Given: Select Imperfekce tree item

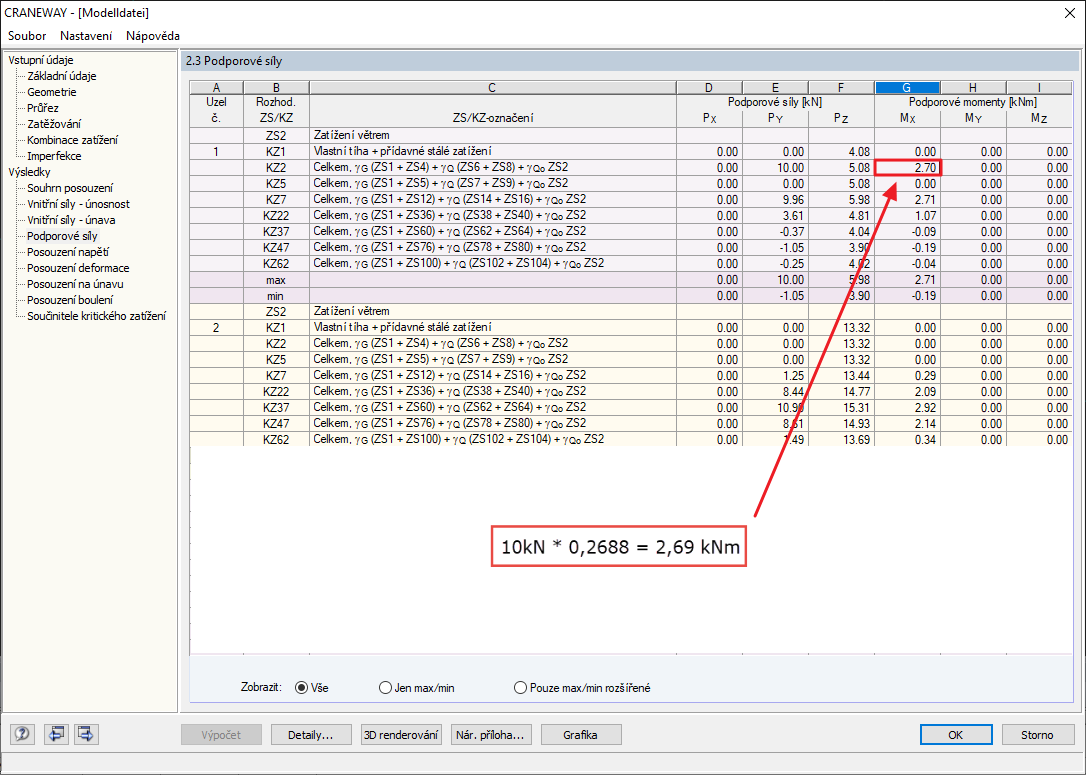Looking at the screenshot, I should click(x=54, y=156).
